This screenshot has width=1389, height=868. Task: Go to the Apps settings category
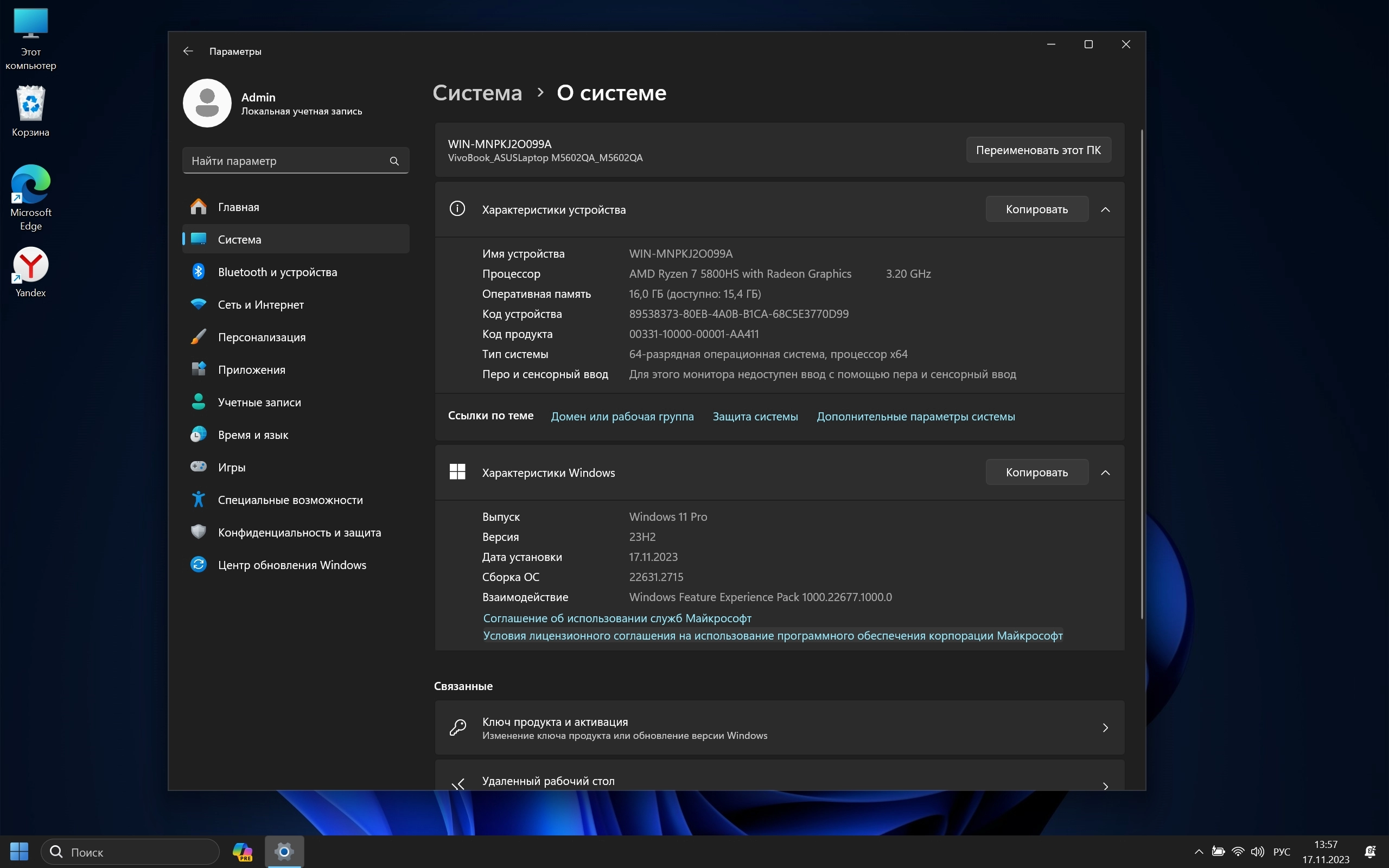point(251,369)
